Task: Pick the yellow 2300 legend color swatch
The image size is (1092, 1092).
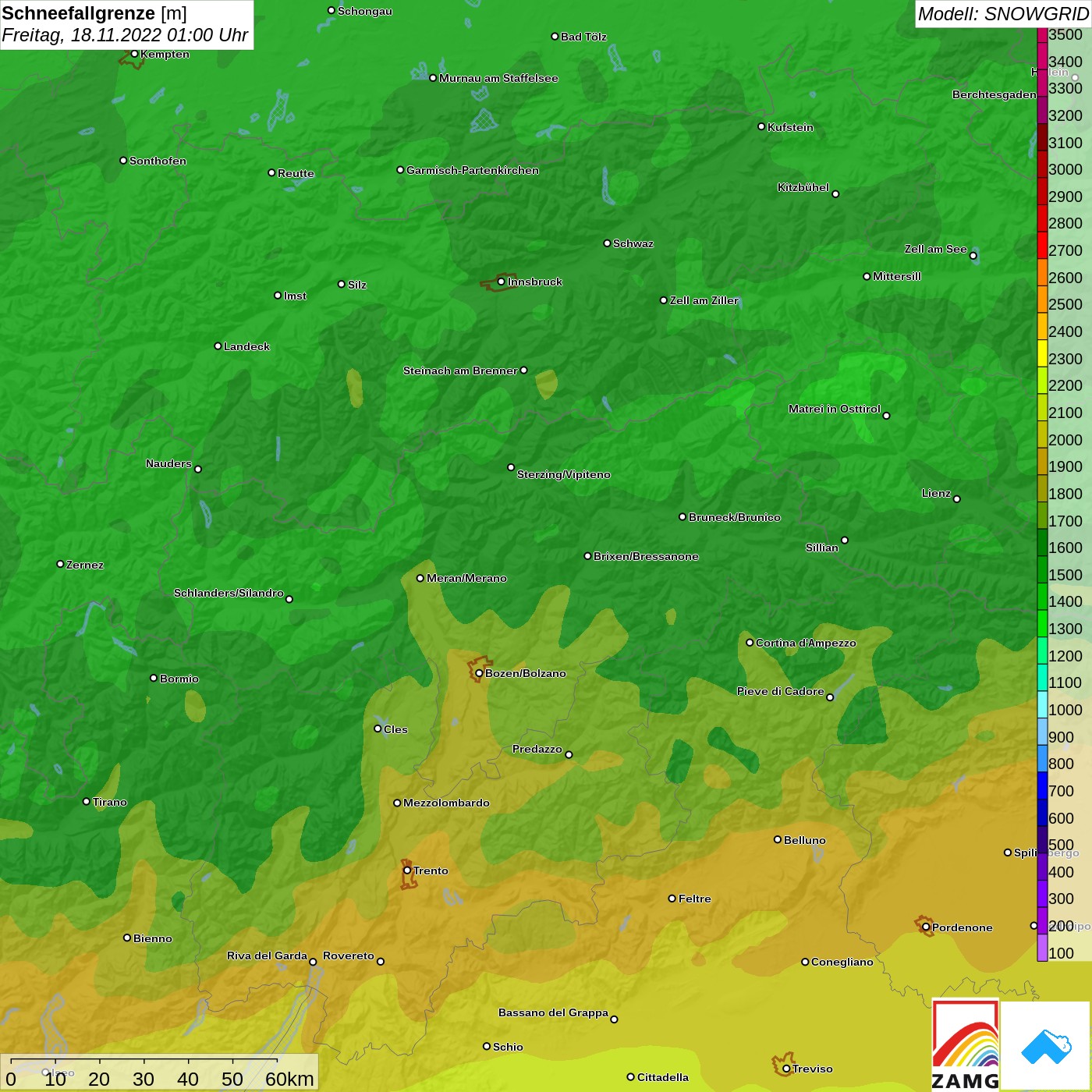Action: click(x=1042, y=353)
